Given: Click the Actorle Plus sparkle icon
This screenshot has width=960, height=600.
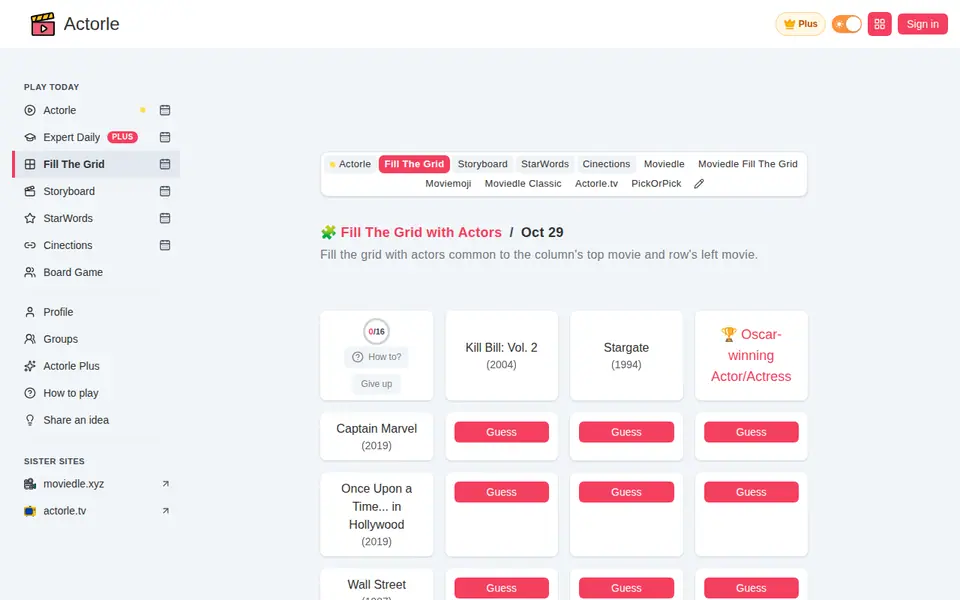Looking at the screenshot, I should point(29,366).
